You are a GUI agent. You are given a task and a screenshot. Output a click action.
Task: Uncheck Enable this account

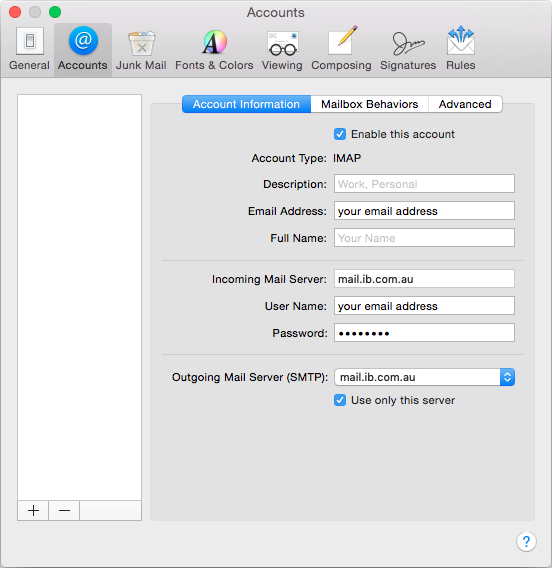(340, 134)
